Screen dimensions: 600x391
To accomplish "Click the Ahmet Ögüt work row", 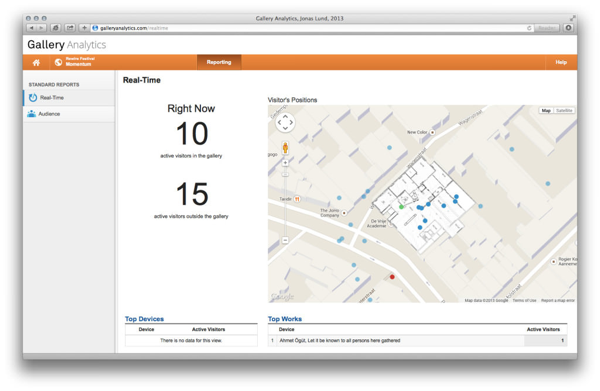I will [x=417, y=340].
